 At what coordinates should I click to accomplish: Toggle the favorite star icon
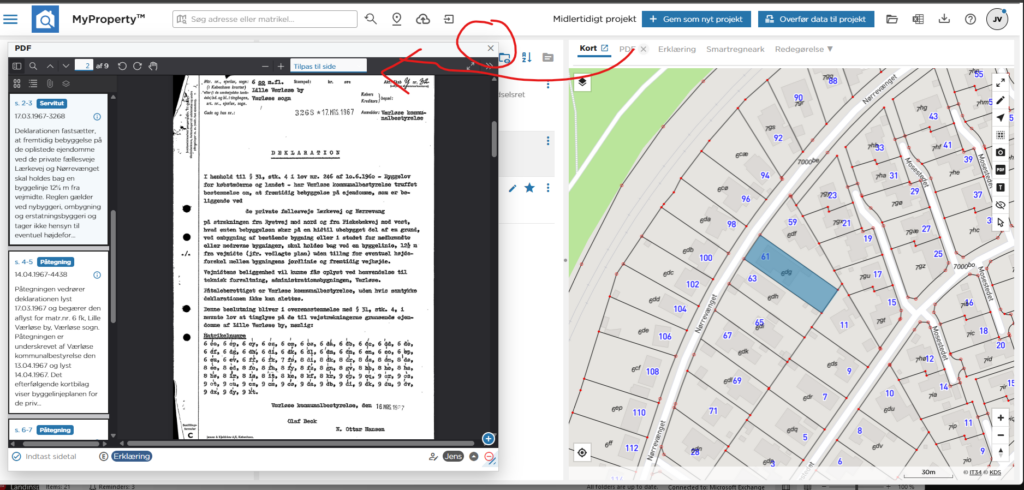[x=530, y=188]
